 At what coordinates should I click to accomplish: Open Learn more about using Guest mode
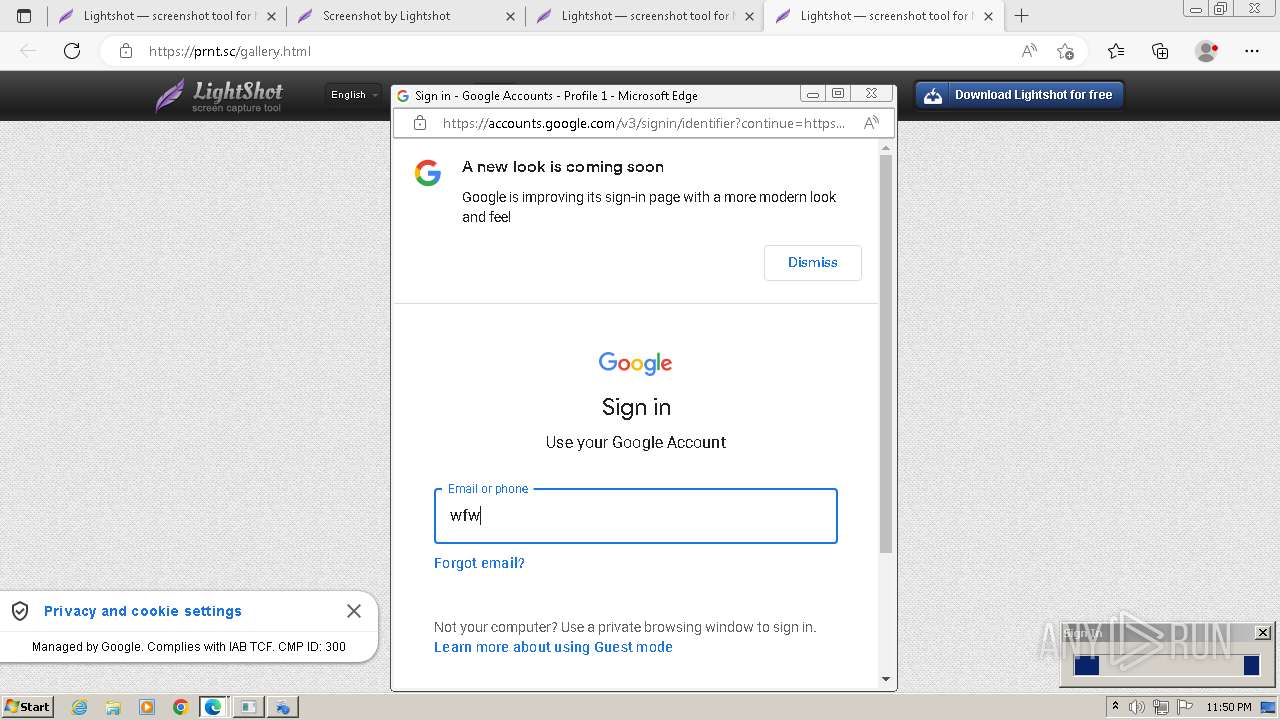pyautogui.click(x=553, y=647)
